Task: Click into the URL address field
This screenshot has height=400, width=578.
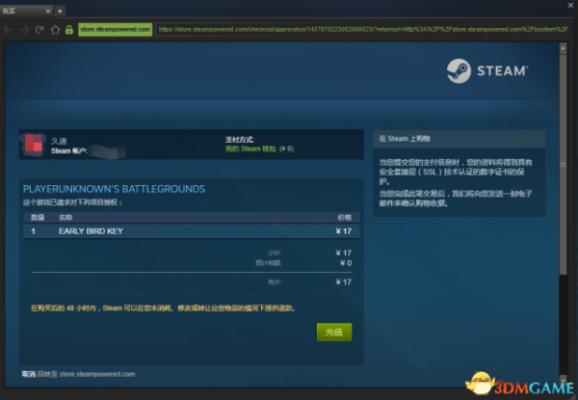Action: (x=362, y=29)
